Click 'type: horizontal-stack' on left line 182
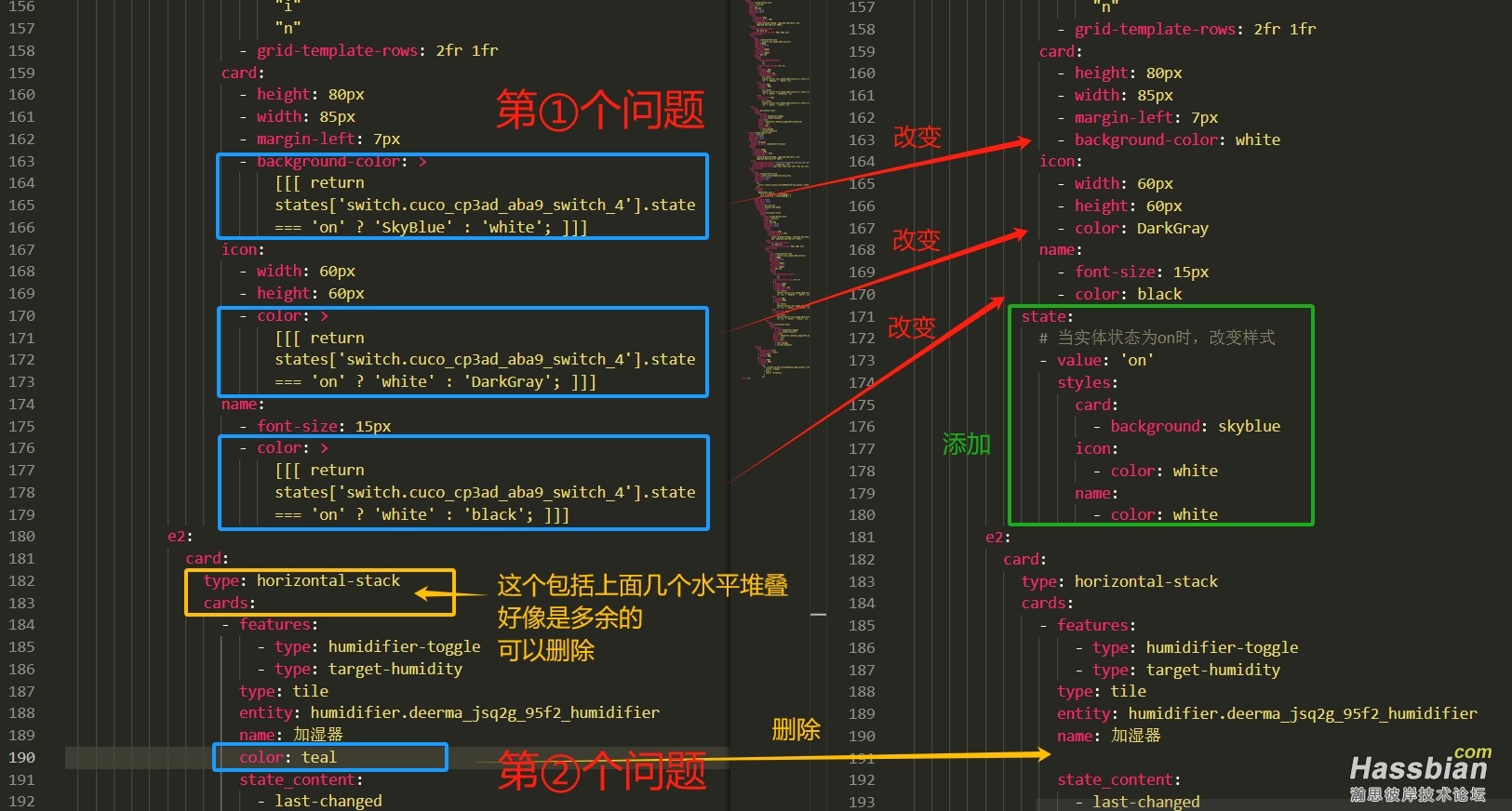This screenshot has height=811, width=1512. tap(301, 580)
